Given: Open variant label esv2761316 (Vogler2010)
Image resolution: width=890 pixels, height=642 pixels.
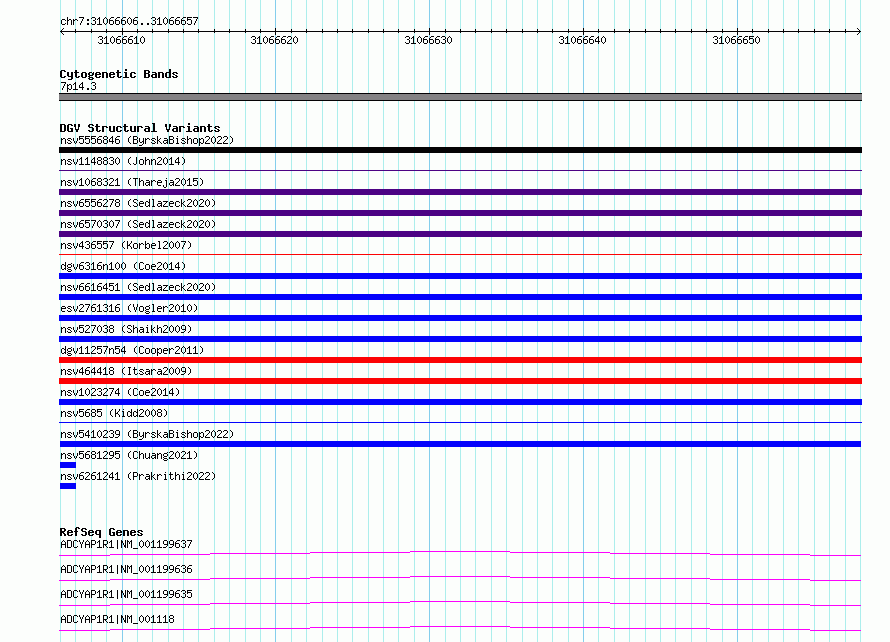Looking at the screenshot, I should (129, 308).
